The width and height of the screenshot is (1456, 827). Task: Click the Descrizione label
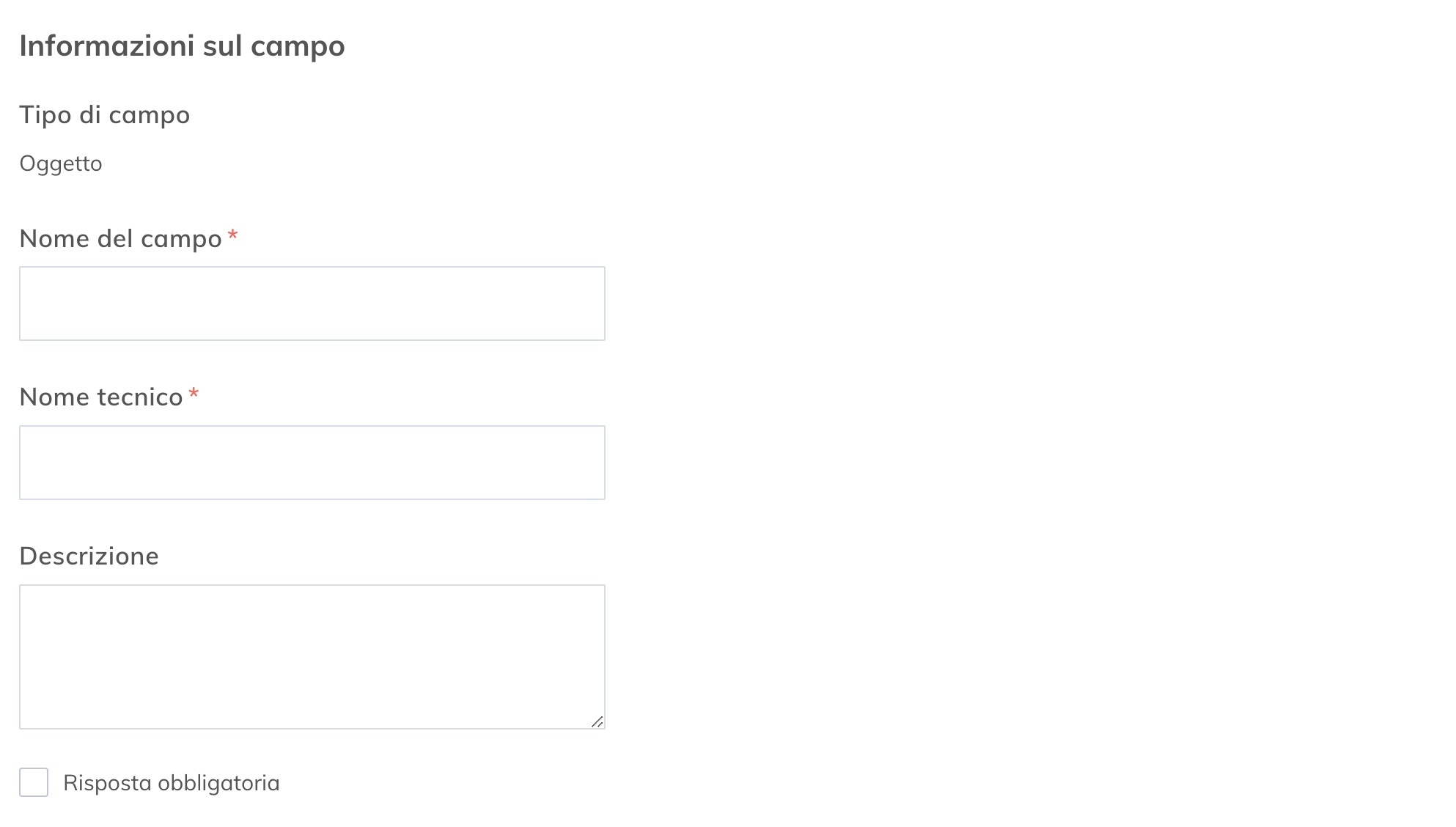89,556
